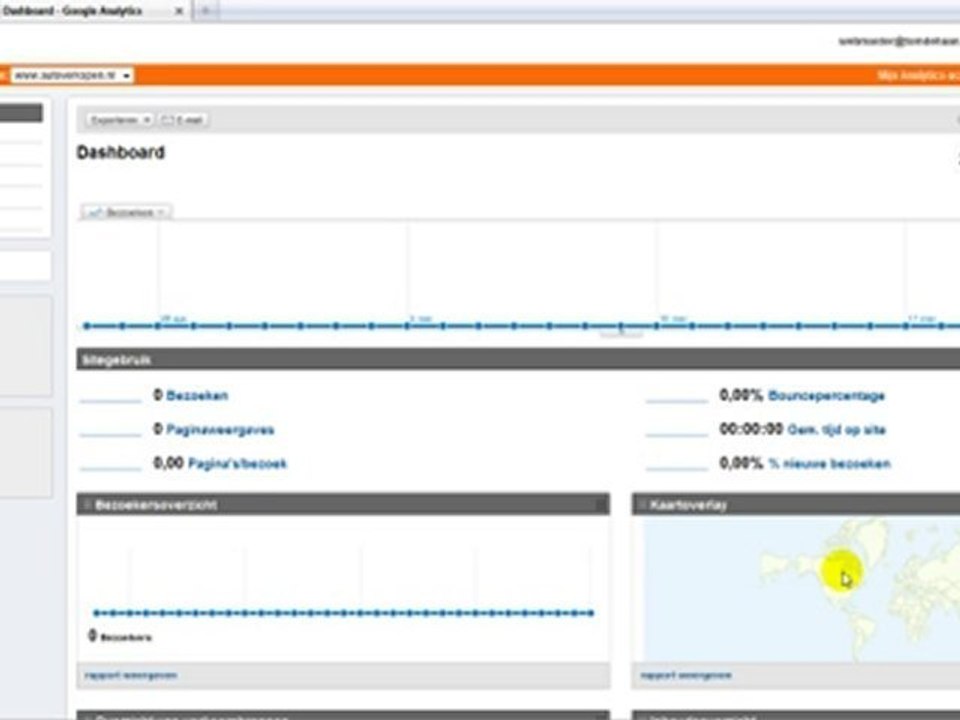Click the 0 Bezoekers label in Bezoekersoverzicht
960x720 pixels.
(x=120, y=636)
